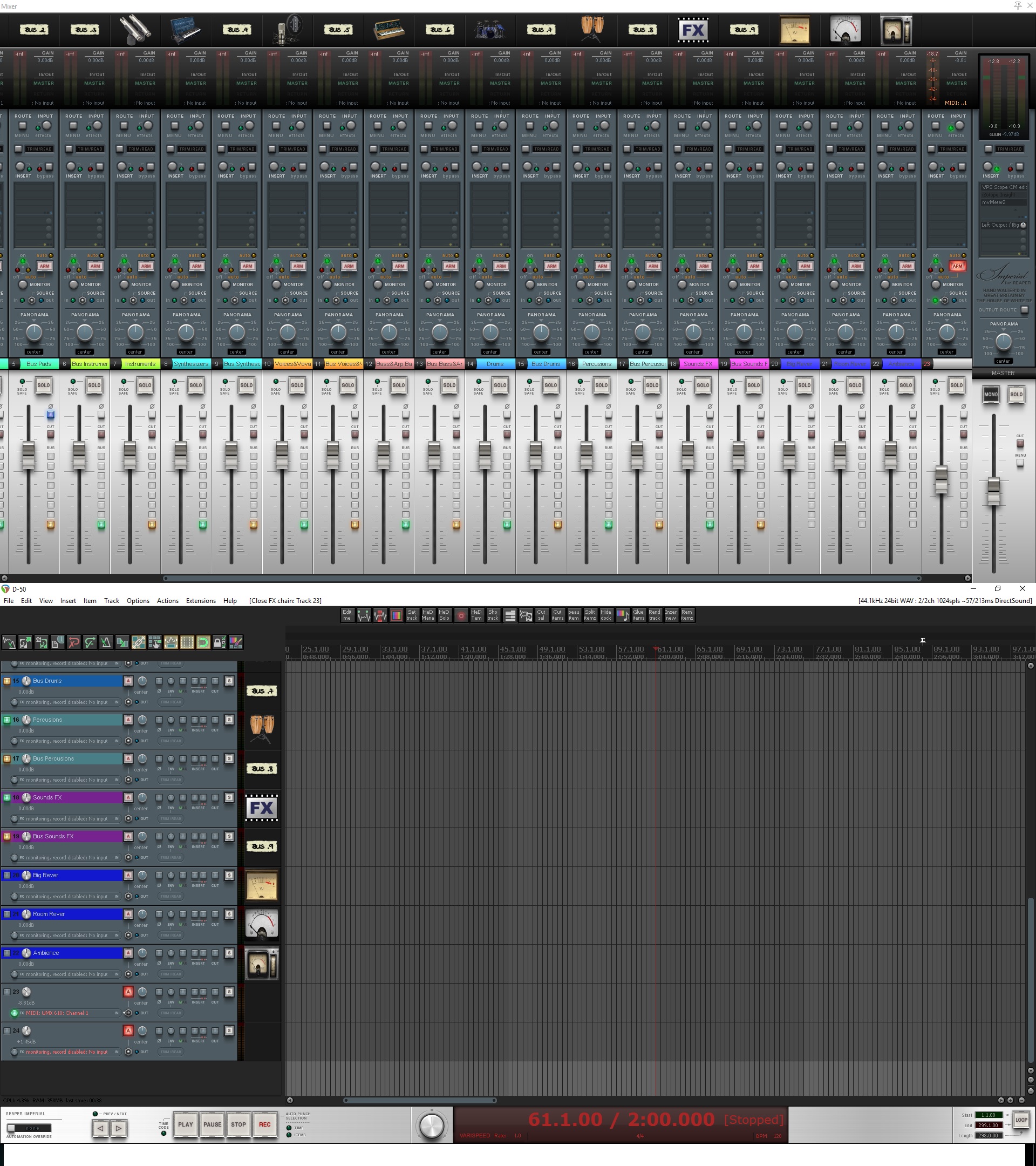The image size is (1036, 1166).
Task: Toggle the grid lines toolbar icon
Action: coord(187,643)
